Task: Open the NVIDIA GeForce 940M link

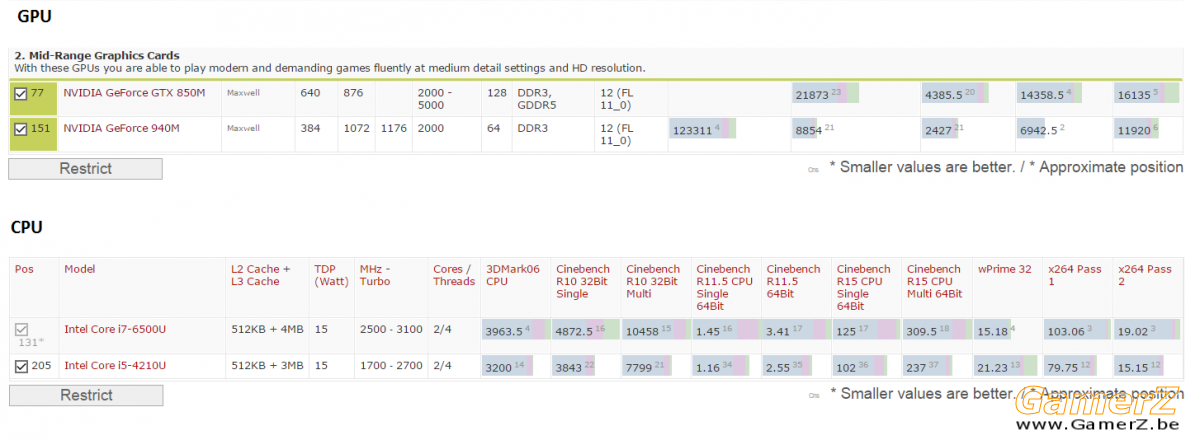Action: pos(121,129)
